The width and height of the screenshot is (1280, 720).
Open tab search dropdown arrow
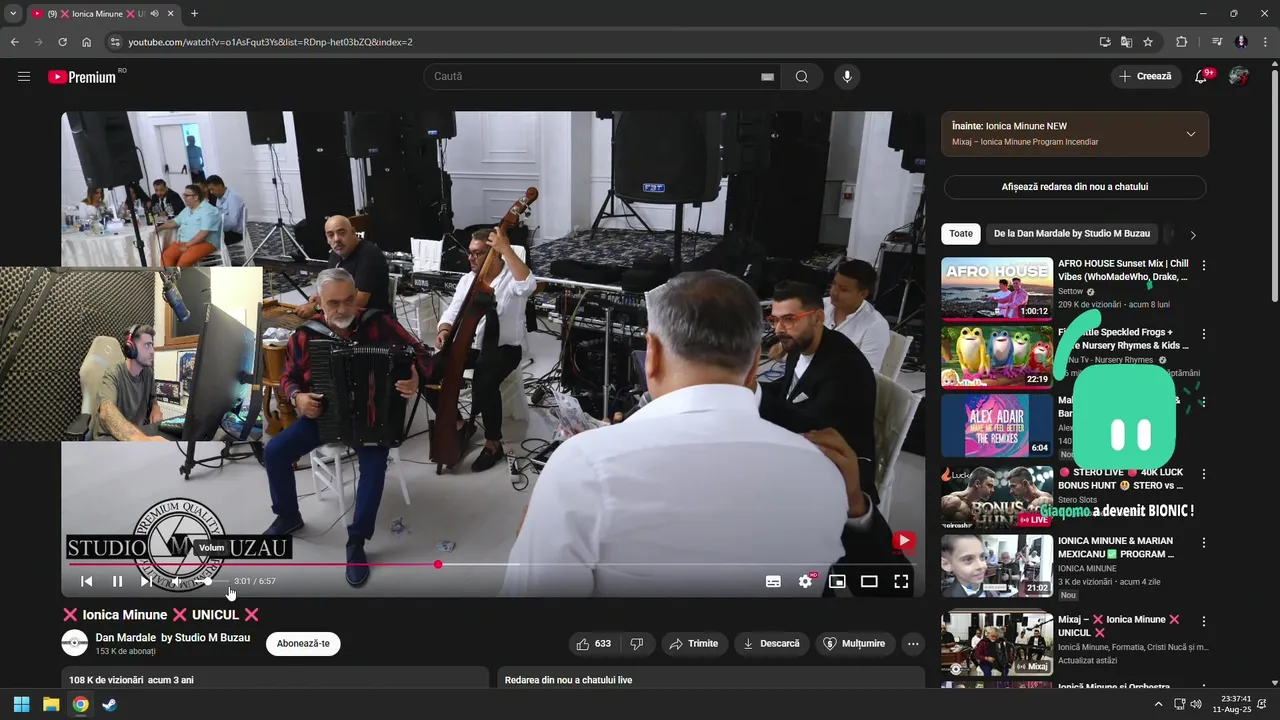(x=13, y=13)
